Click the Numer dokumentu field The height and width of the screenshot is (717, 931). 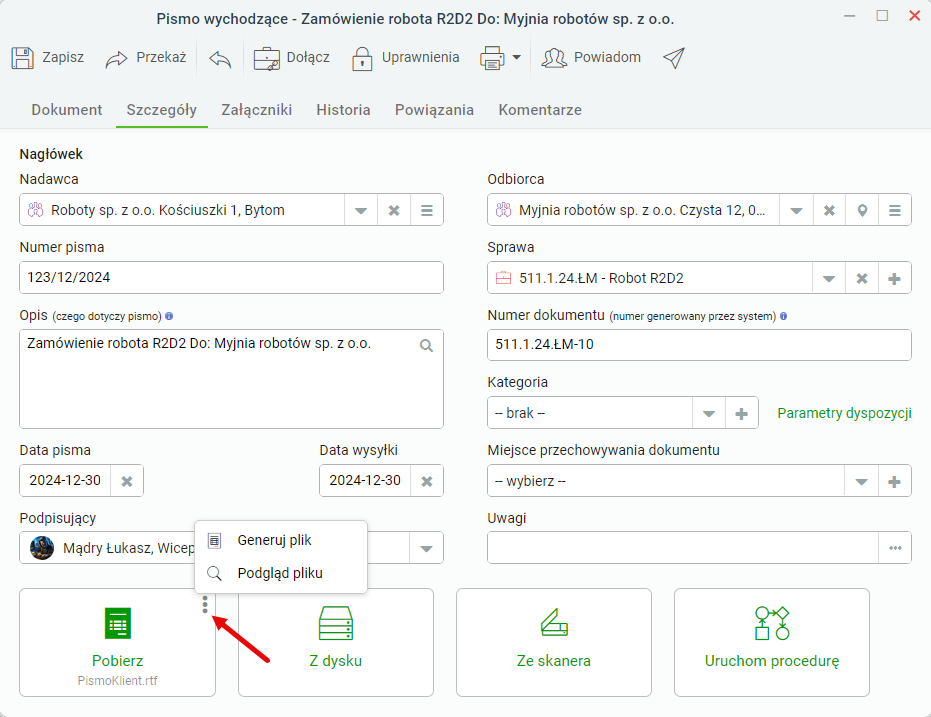pyautogui.click(x=699, y=345)
